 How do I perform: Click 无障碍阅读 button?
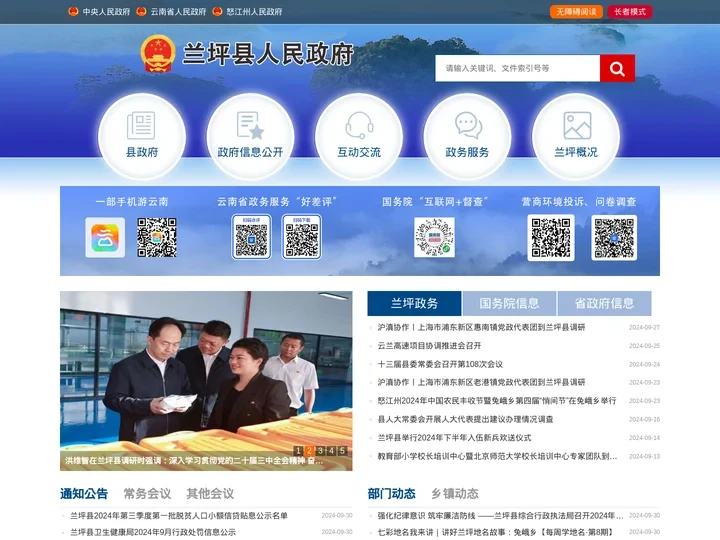click(576, 11)
